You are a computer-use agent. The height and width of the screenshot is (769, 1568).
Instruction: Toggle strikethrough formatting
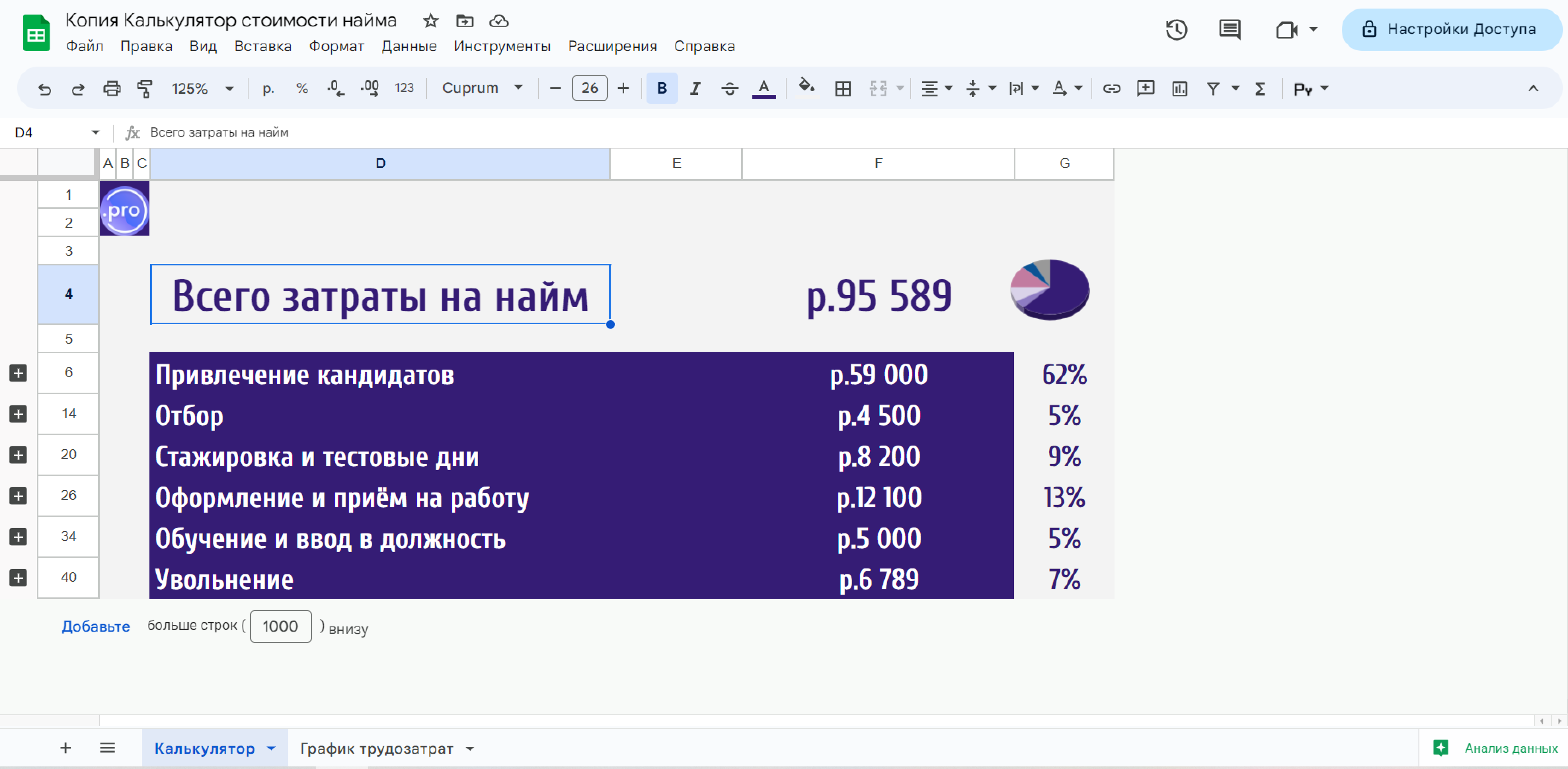[x=729, y=89]
